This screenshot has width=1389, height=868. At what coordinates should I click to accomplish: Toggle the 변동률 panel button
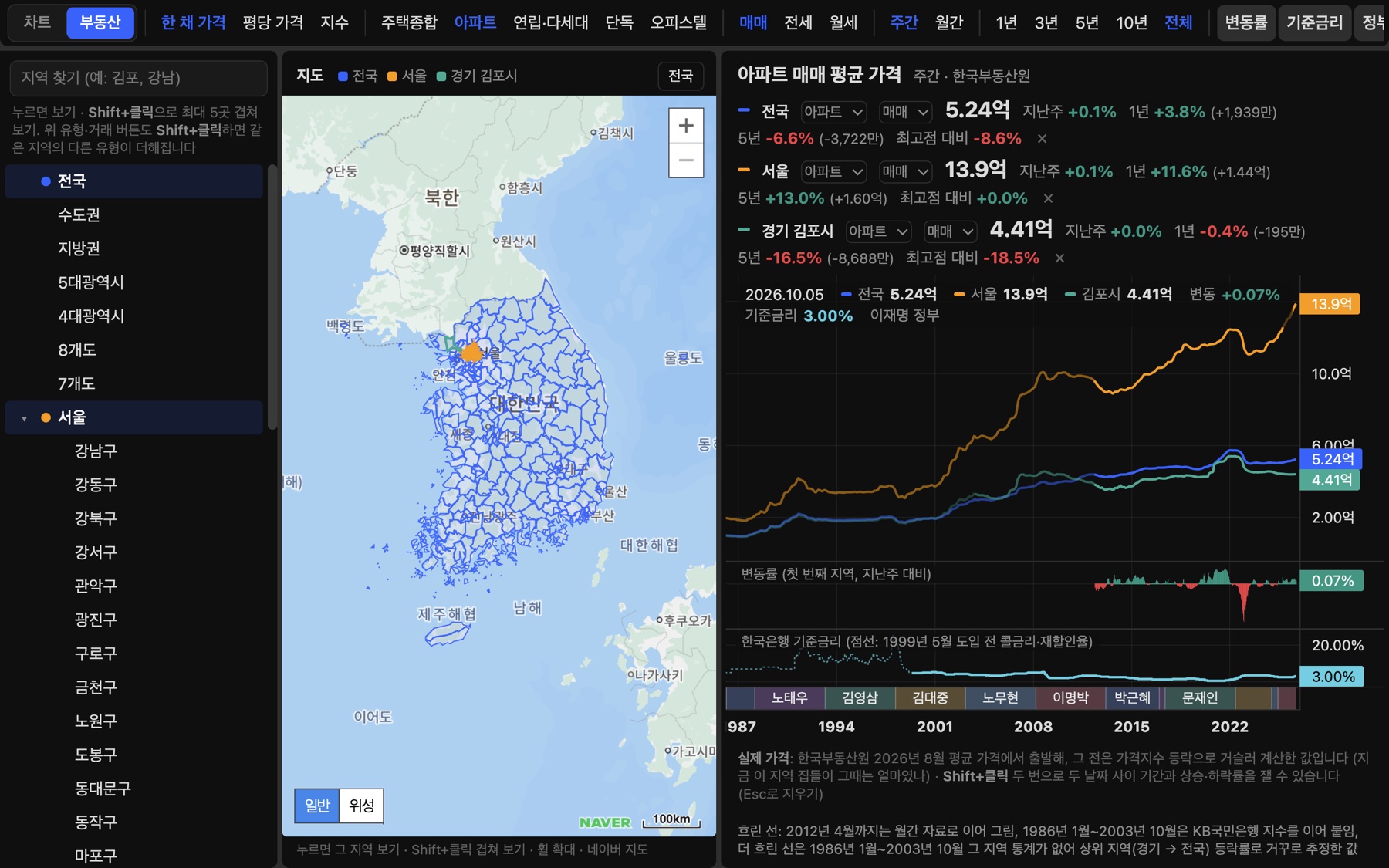(x=1245, y=22)
